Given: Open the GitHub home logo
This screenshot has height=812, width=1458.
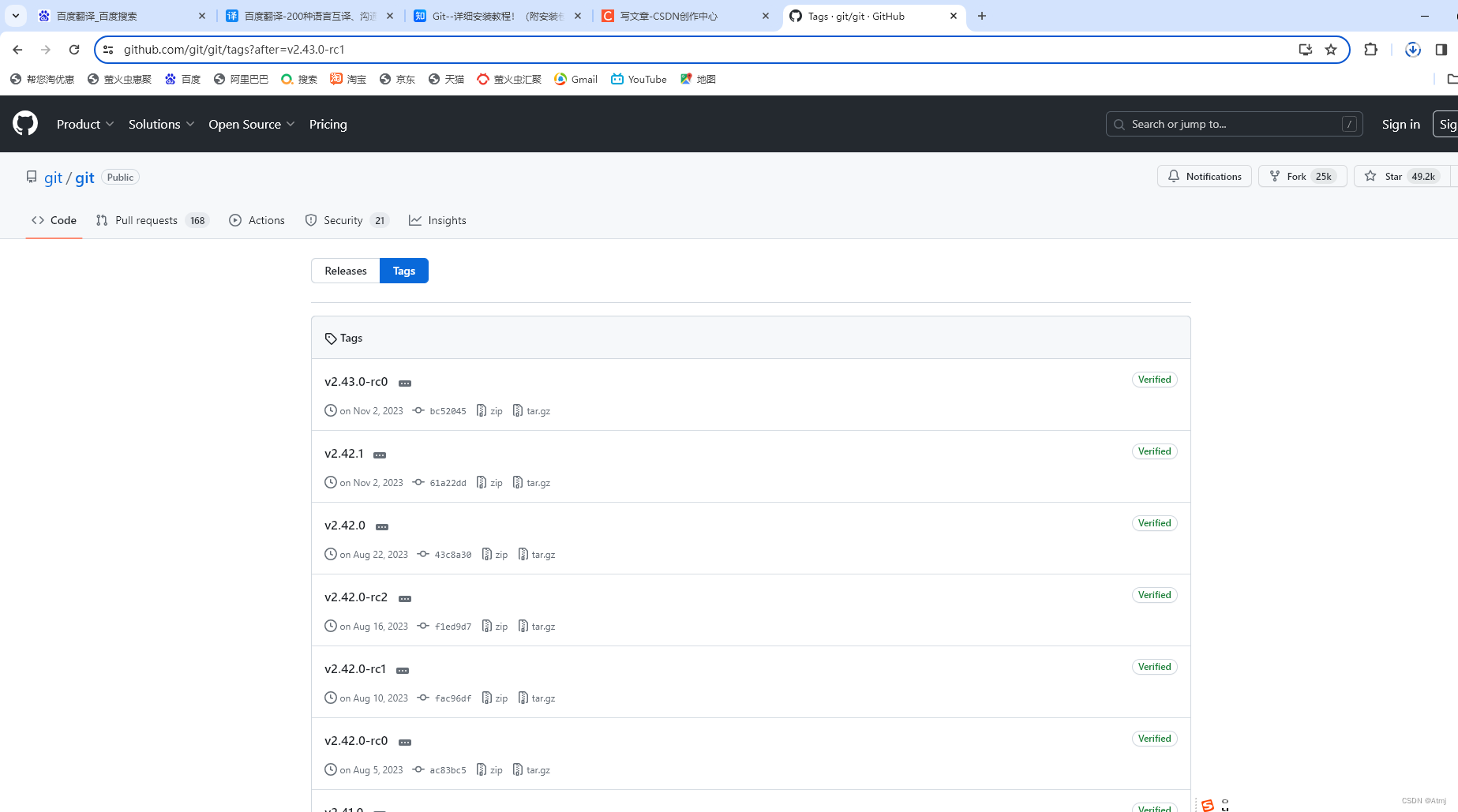Looking at the screenshot, I should [x=25, y=124].
